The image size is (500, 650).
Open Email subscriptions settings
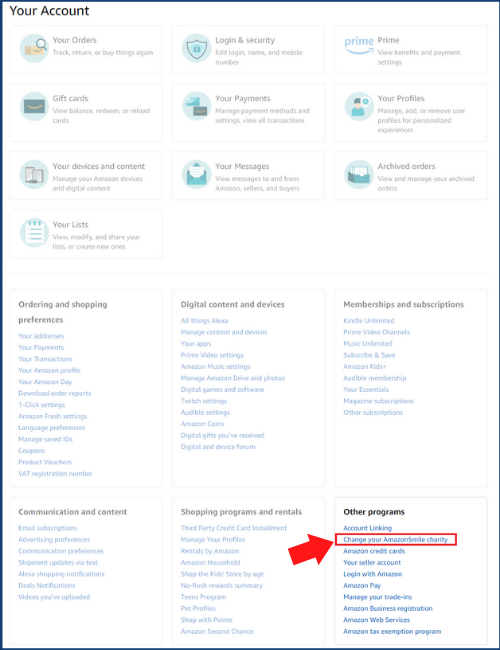[x=48, y=528]
